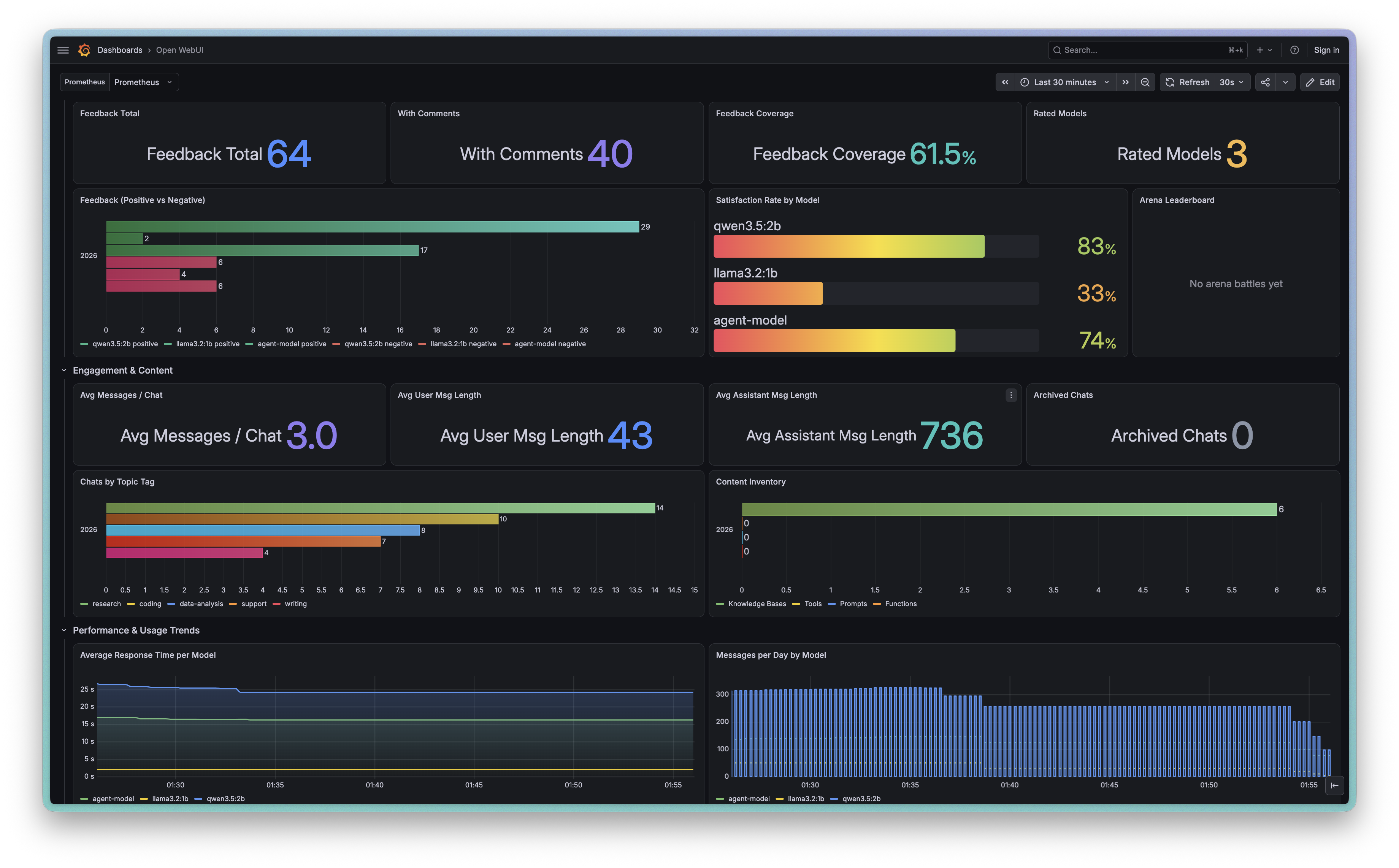The width and height of the screenshot is (1399, 868).
Task: Click the Refresh dashboard button
Action: [x=1188, y=82]
